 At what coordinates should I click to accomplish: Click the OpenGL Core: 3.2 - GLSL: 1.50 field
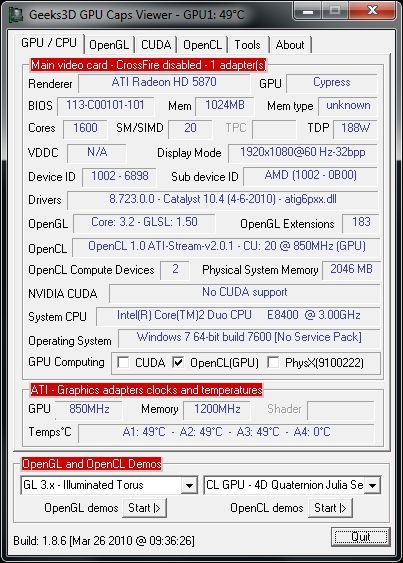pyautogui.click(x=144, y=223)
